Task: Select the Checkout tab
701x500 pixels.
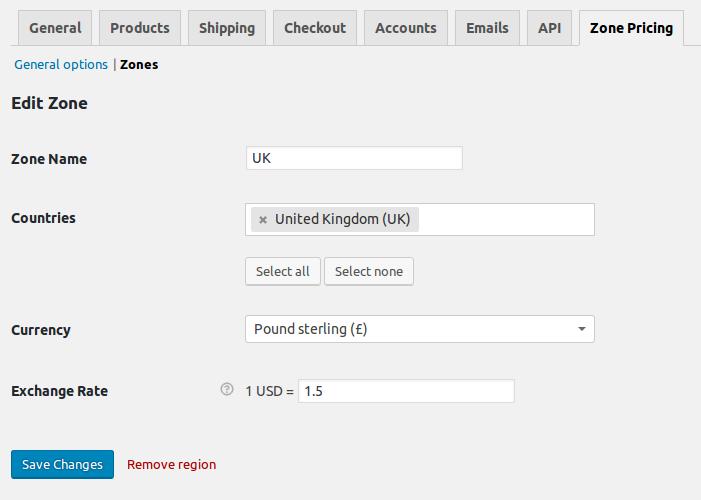Action: pos(315,28)
